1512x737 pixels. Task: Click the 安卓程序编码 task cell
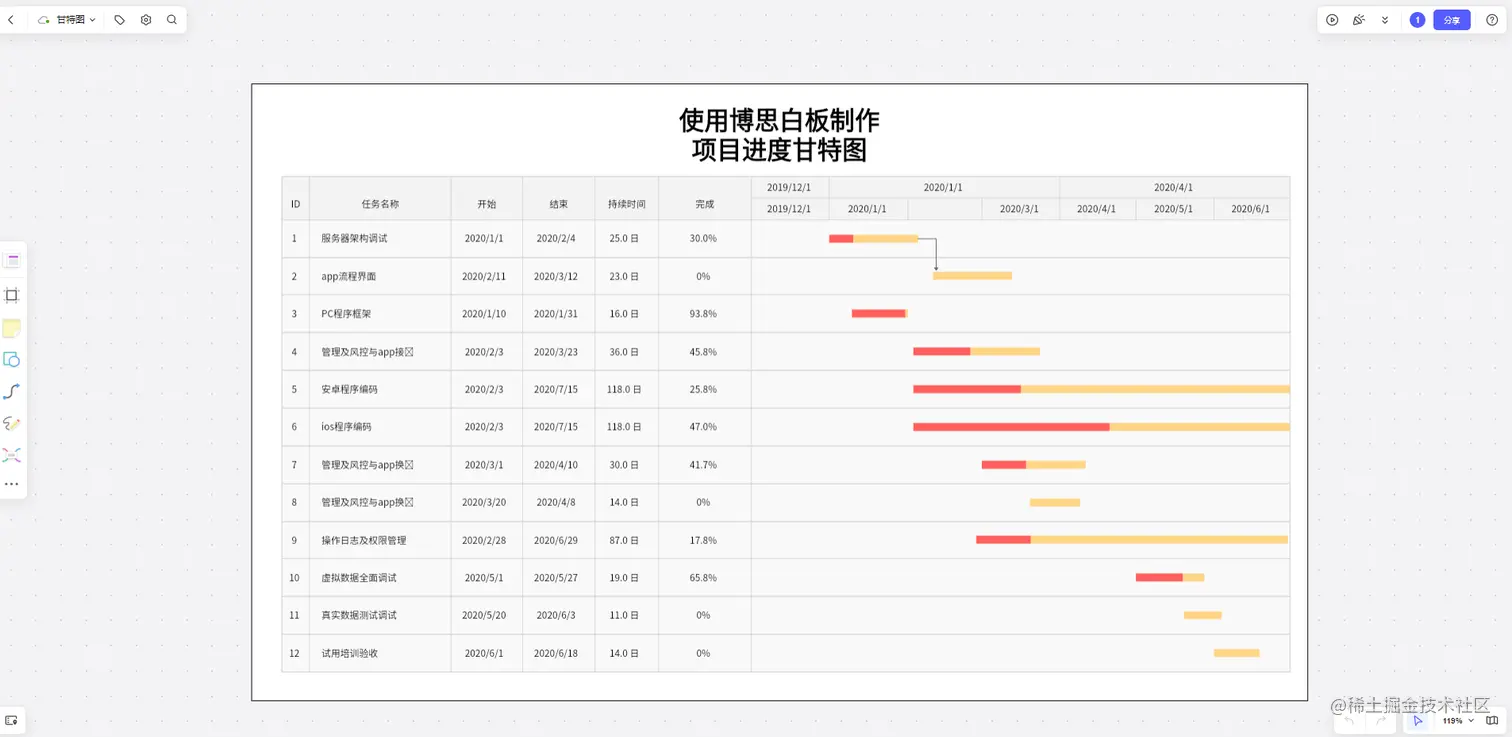click(380, 389)
